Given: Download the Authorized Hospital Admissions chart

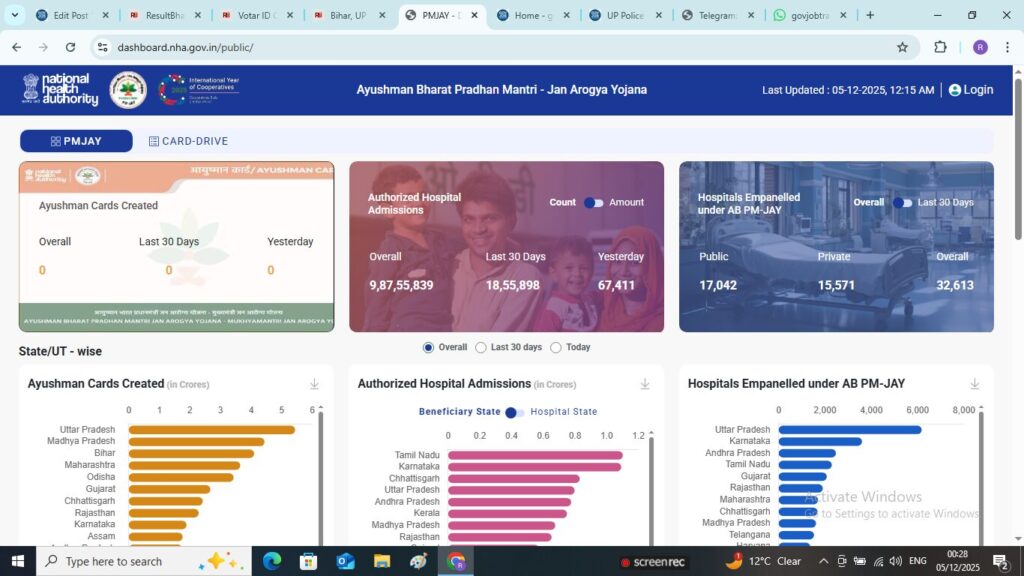Looking at the screenshot, I should (x=645, y=384).
